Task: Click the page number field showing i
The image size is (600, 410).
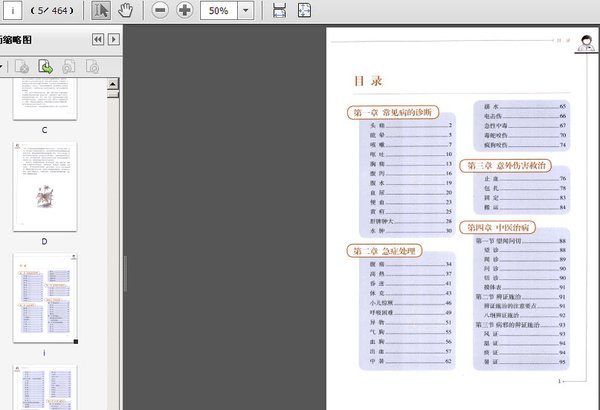Action: coord(13,11)
